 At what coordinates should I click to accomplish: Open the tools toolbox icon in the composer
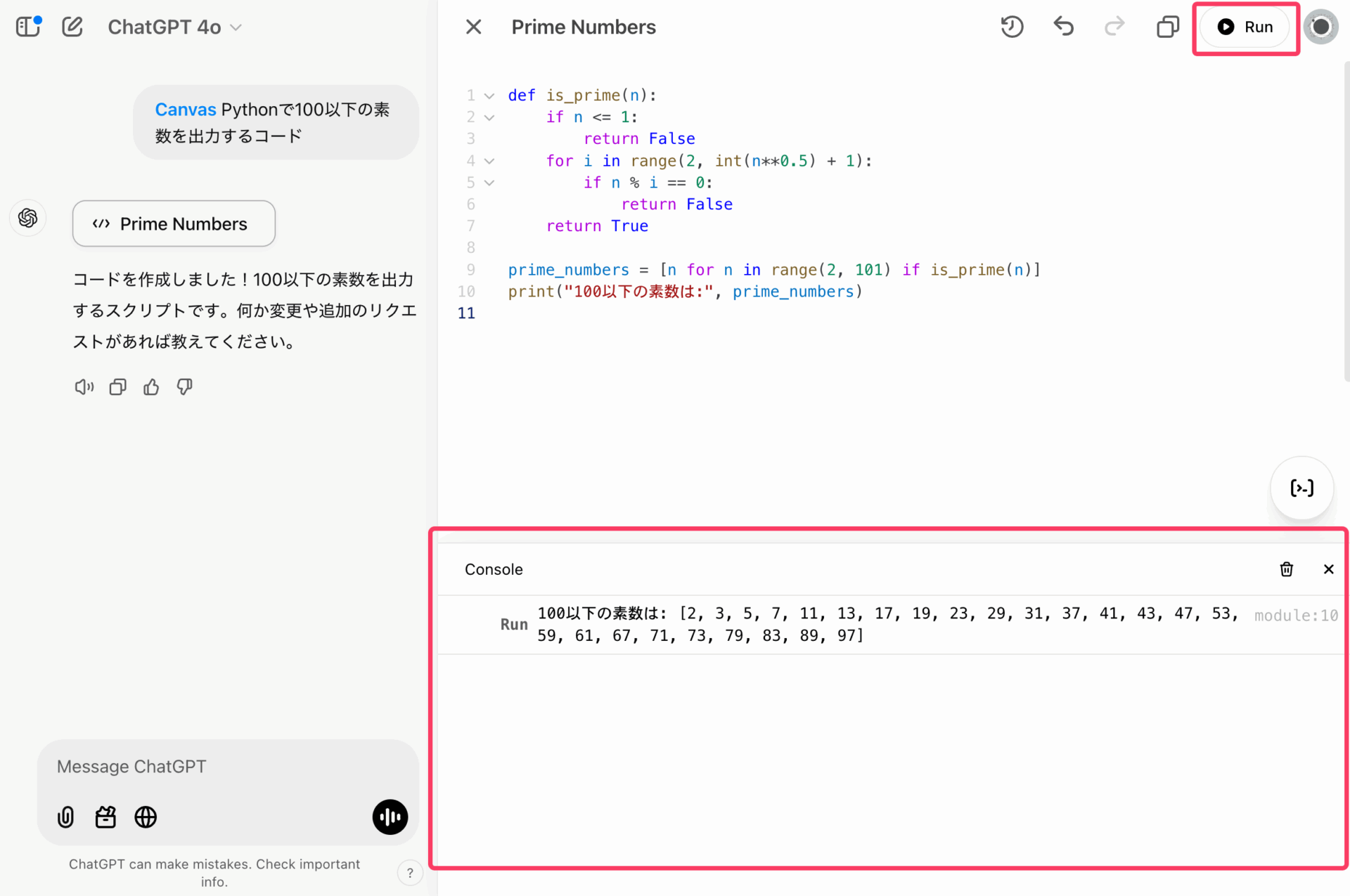pyautogui.click(x=105, y=817)
